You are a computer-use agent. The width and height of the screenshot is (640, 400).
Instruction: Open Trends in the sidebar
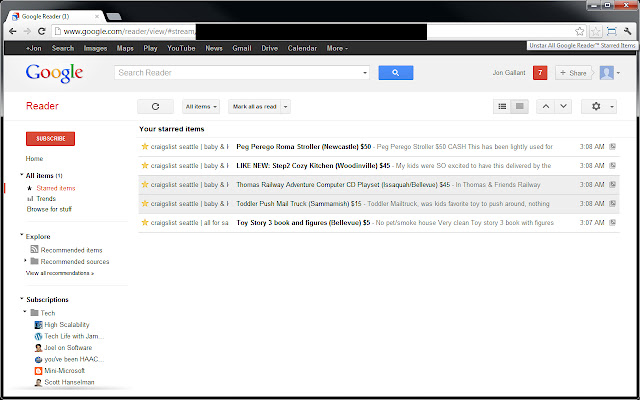point(46,199)
